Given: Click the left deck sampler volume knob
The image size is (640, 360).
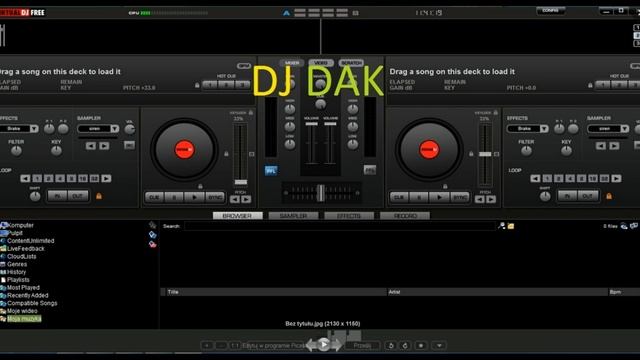Looking at the screenshot, I should [x=130, y=129].
